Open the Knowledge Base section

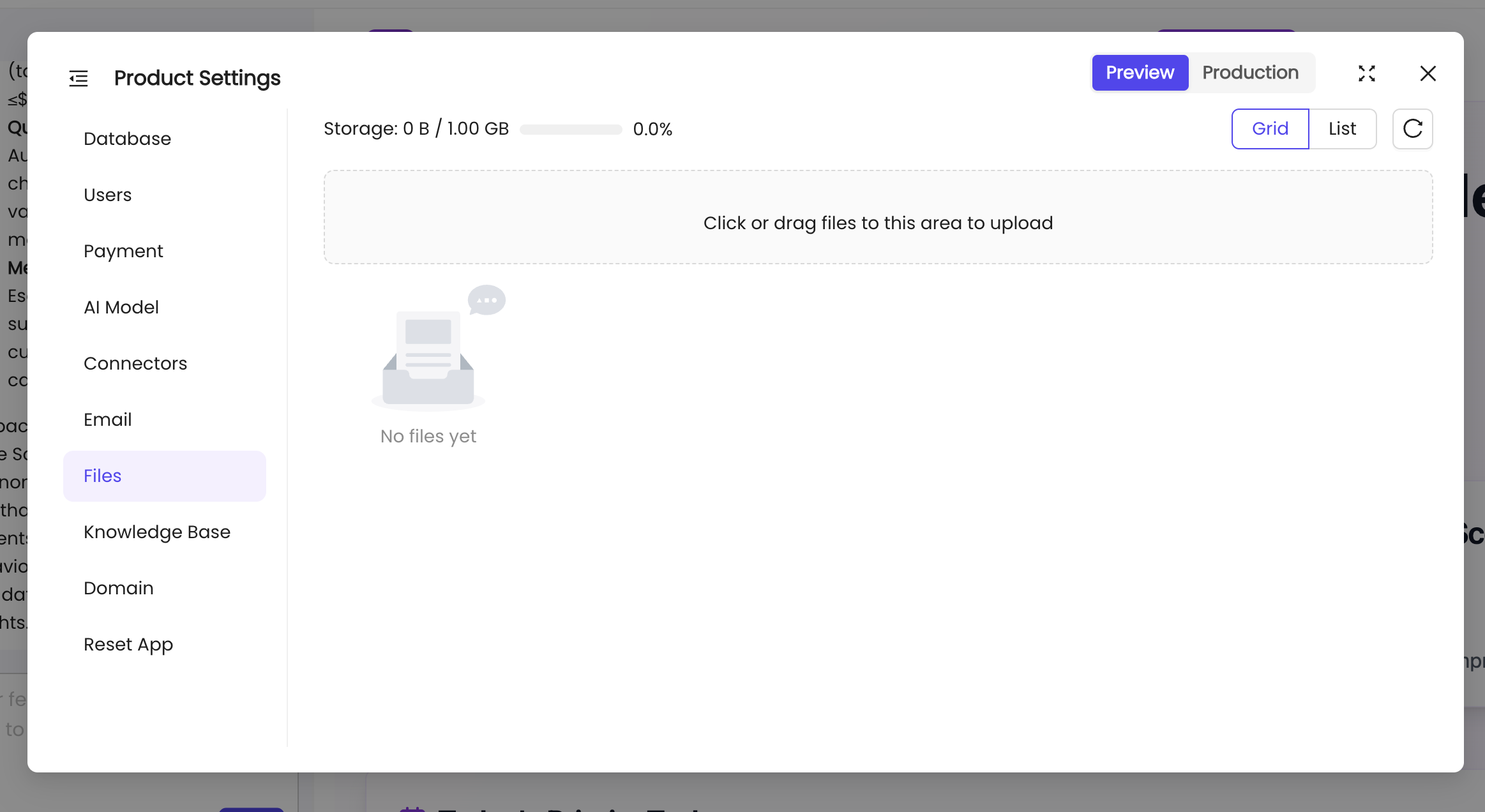pyautogui.click(x=157, y=532)
